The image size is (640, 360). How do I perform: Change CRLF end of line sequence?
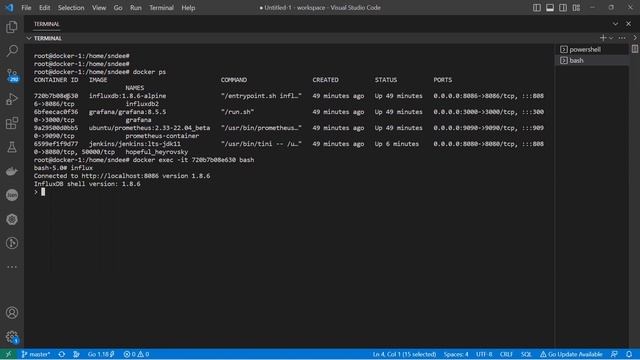point(506,354)
